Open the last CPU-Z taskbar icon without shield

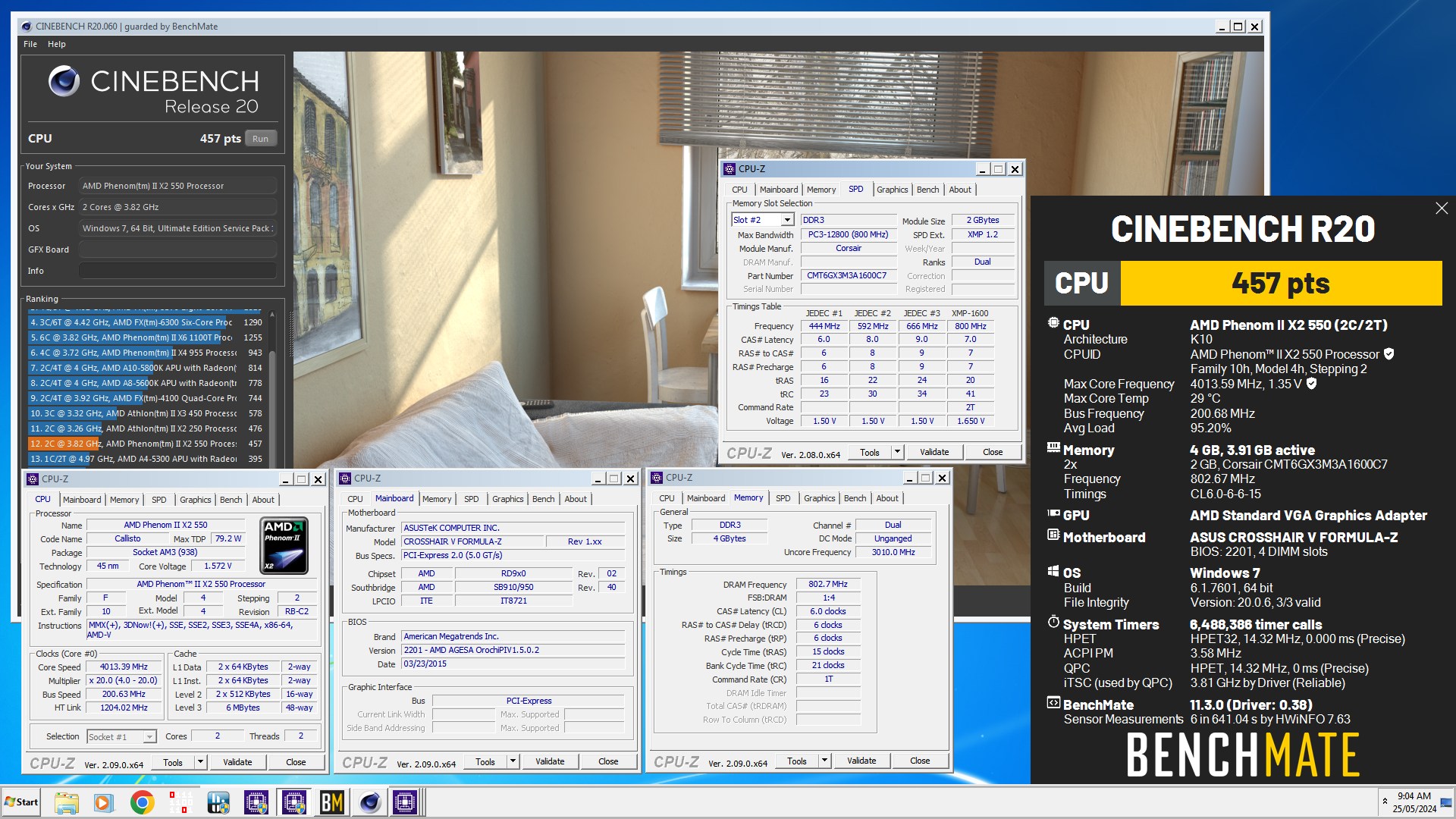tap(405, 802)
